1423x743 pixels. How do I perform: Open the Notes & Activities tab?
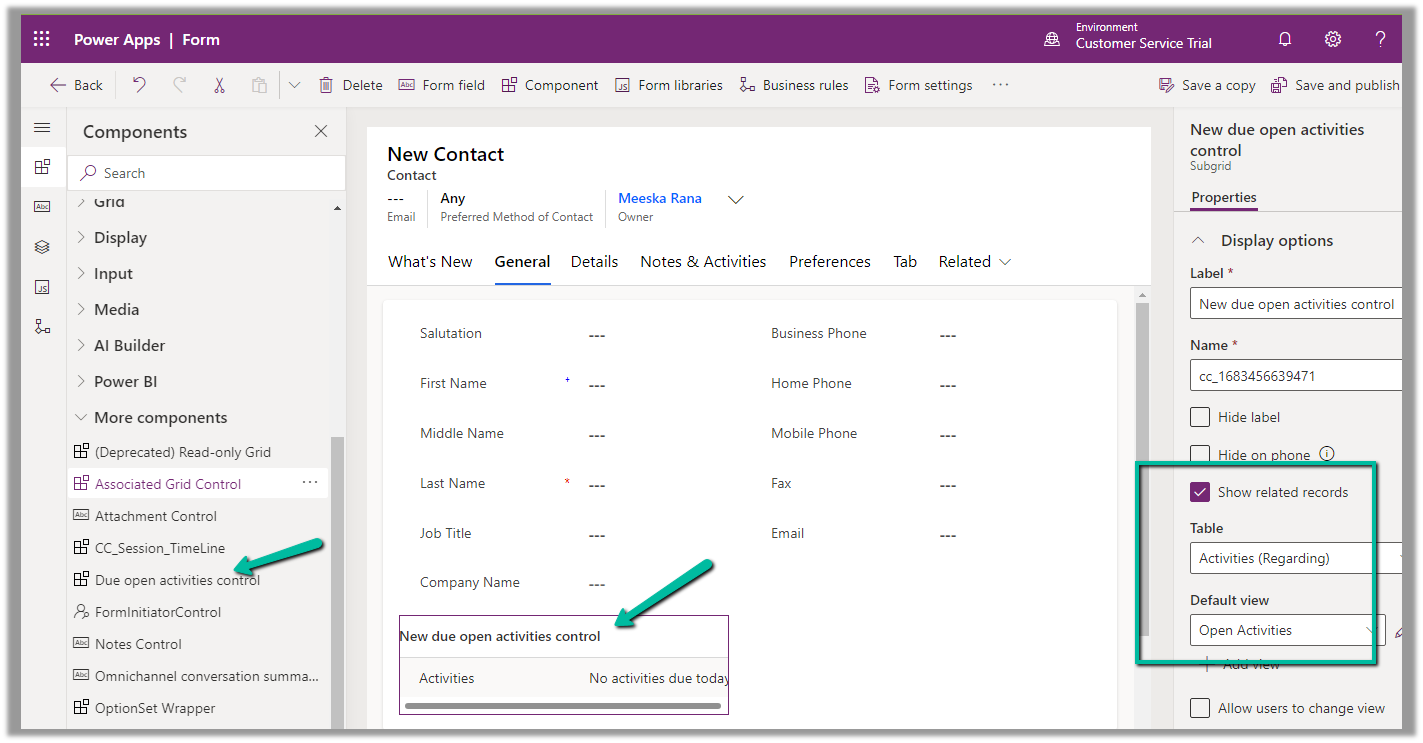[703, 262]
